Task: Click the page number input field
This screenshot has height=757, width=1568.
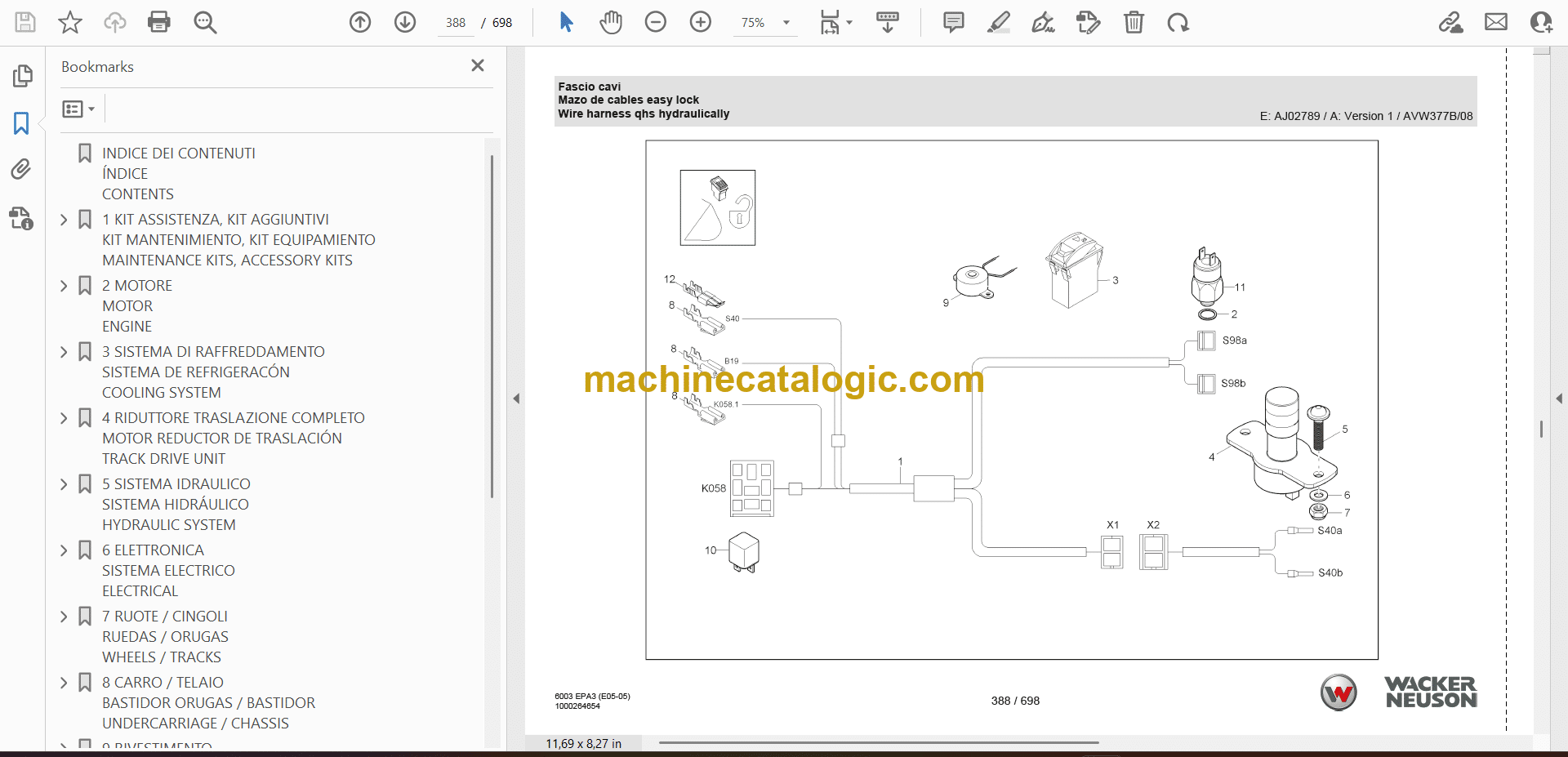Action: click(456, 23)
